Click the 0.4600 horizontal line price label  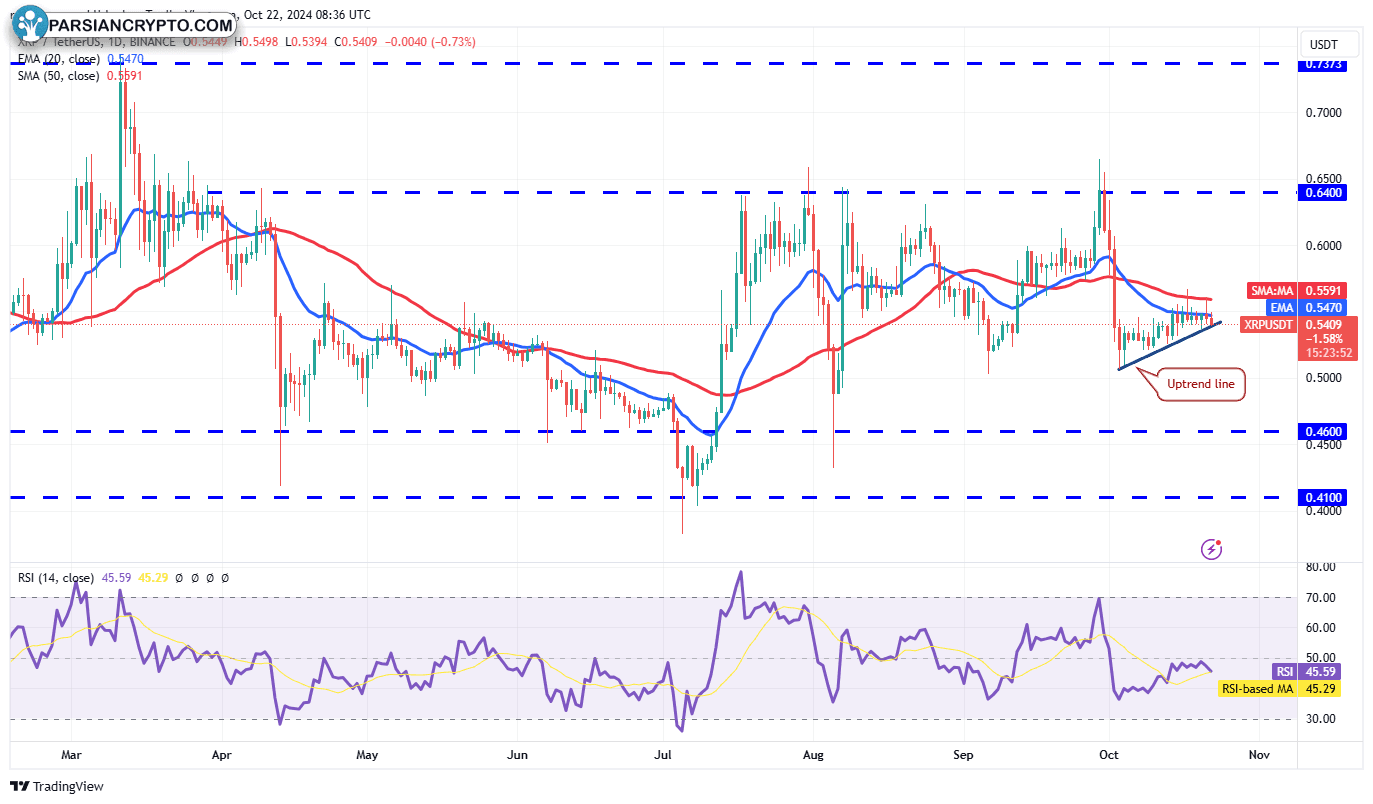tap(1323, 432)
